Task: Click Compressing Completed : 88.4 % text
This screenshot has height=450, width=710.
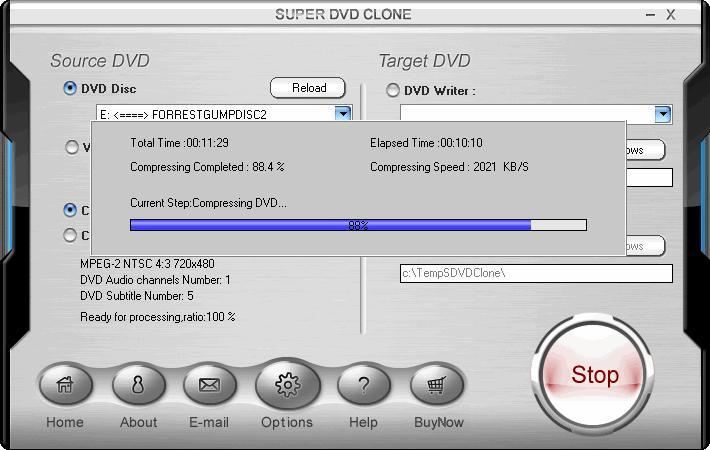Action: [207, 167]
